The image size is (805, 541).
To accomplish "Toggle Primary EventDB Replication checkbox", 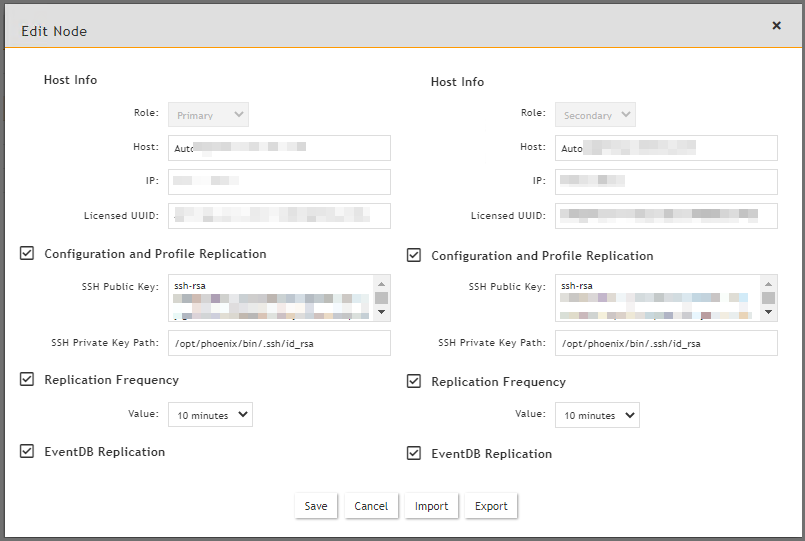I will point(27,451).
